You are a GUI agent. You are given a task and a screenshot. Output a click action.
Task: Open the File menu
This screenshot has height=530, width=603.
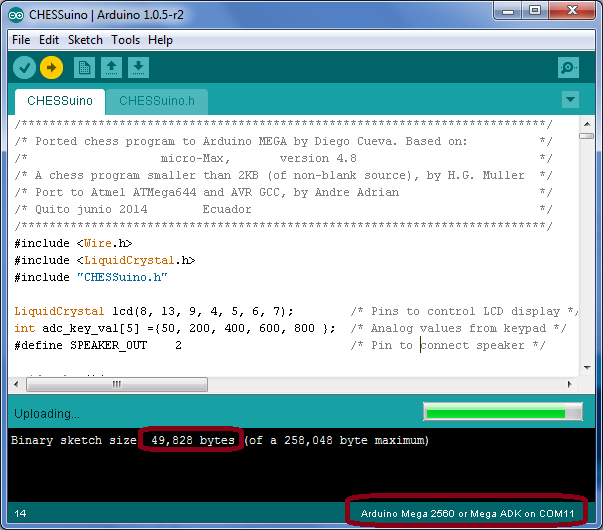tap(21, 40)
